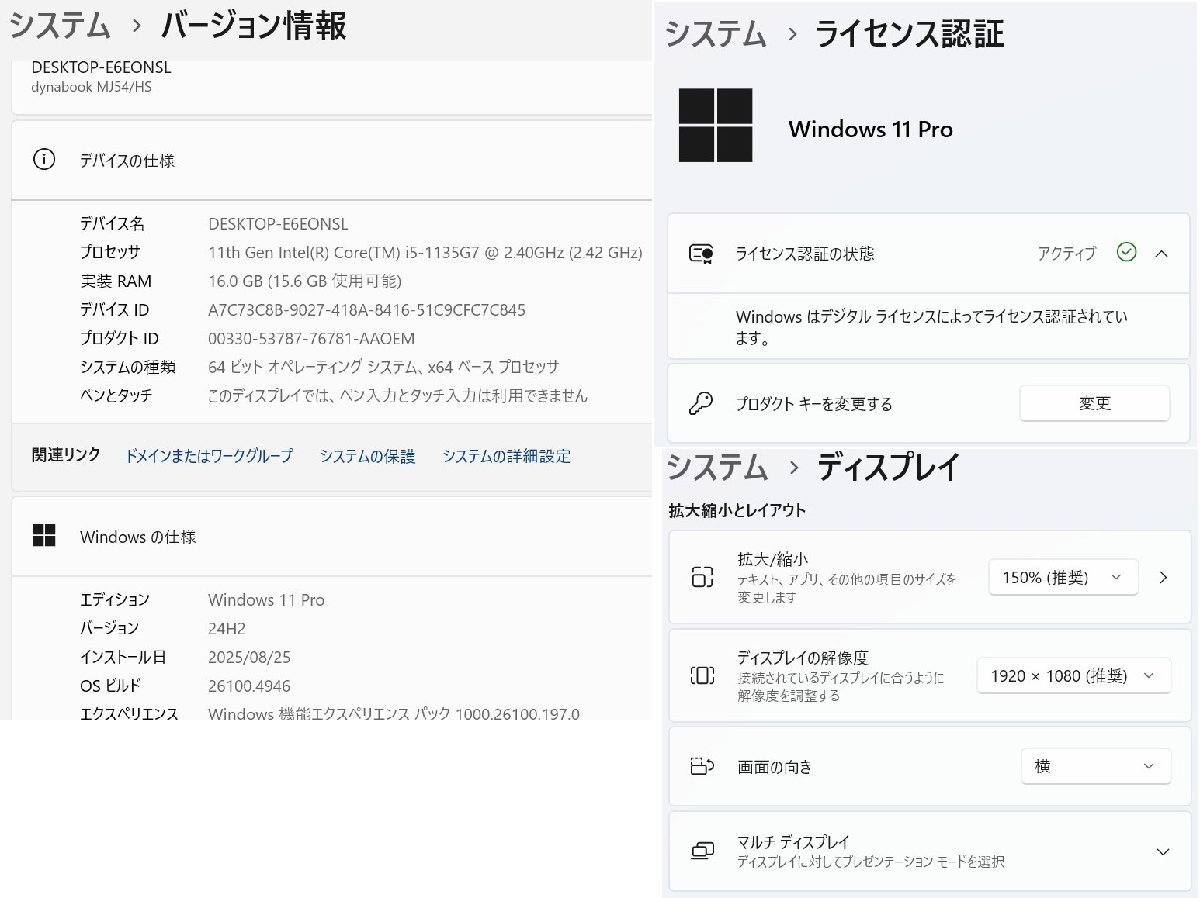This screenshot has width=1200, height=898.
Task: Click the デジタル ライセンス activation message
Action: tap(932, 327)
